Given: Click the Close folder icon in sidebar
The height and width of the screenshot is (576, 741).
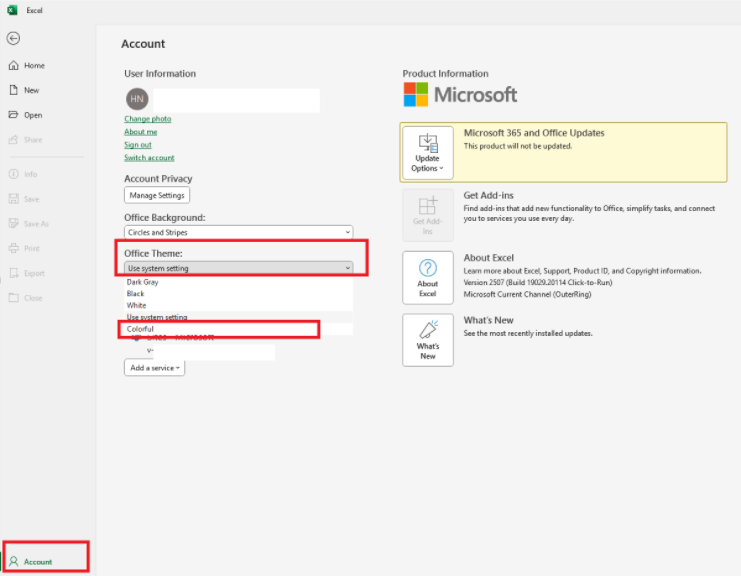Looking at the screenshot, I should (14, 298).
